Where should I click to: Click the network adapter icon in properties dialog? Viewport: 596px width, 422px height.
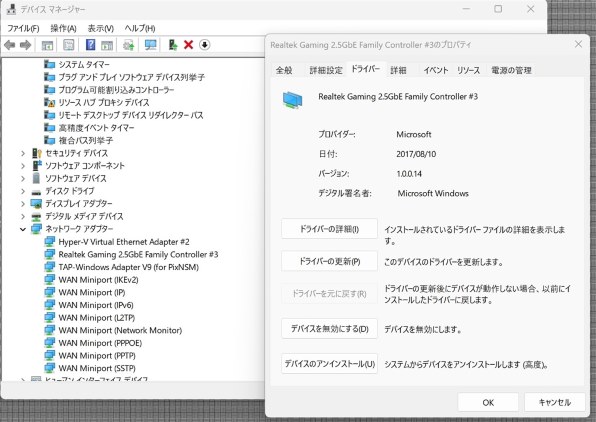click(x=292, y=100)
